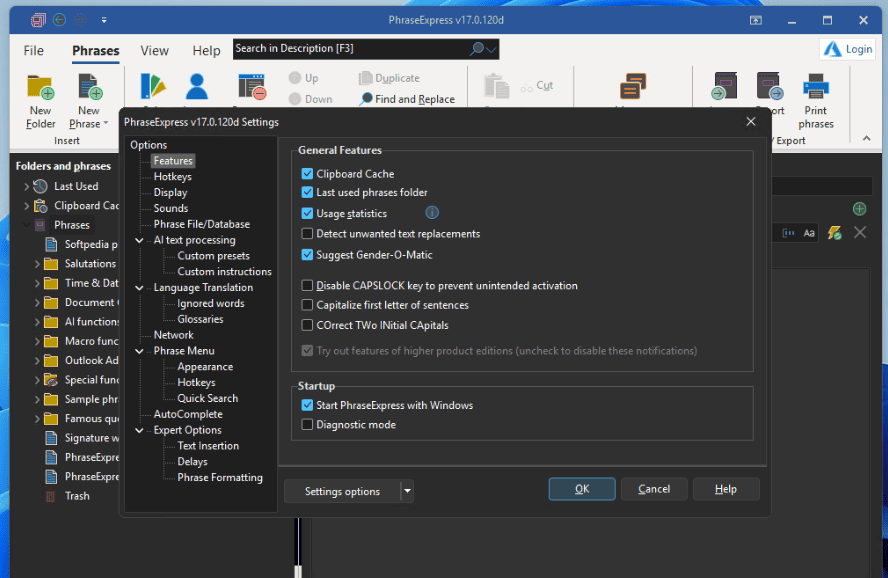Click the grey X icon beside lightning bolt
Screen dimensions: 888x578
[x=860, y=232]
